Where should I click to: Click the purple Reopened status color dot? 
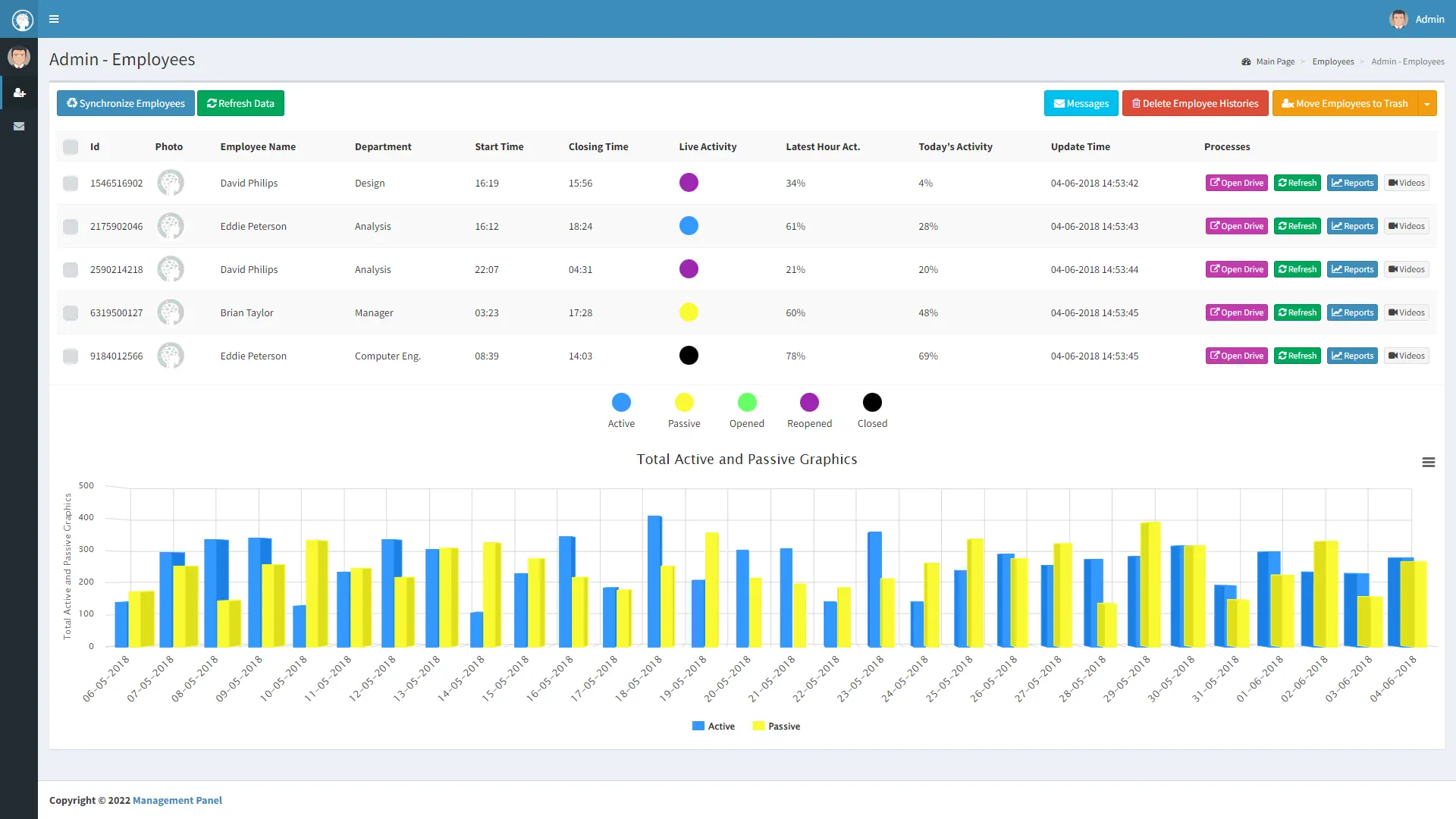(809, 403)
